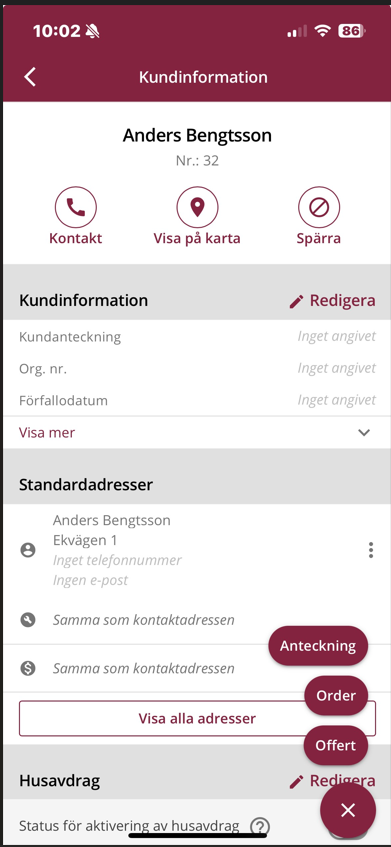Open the Visa på karta pin icon
The height and width of the screenshot is (847, 391).
pos(197,207)
